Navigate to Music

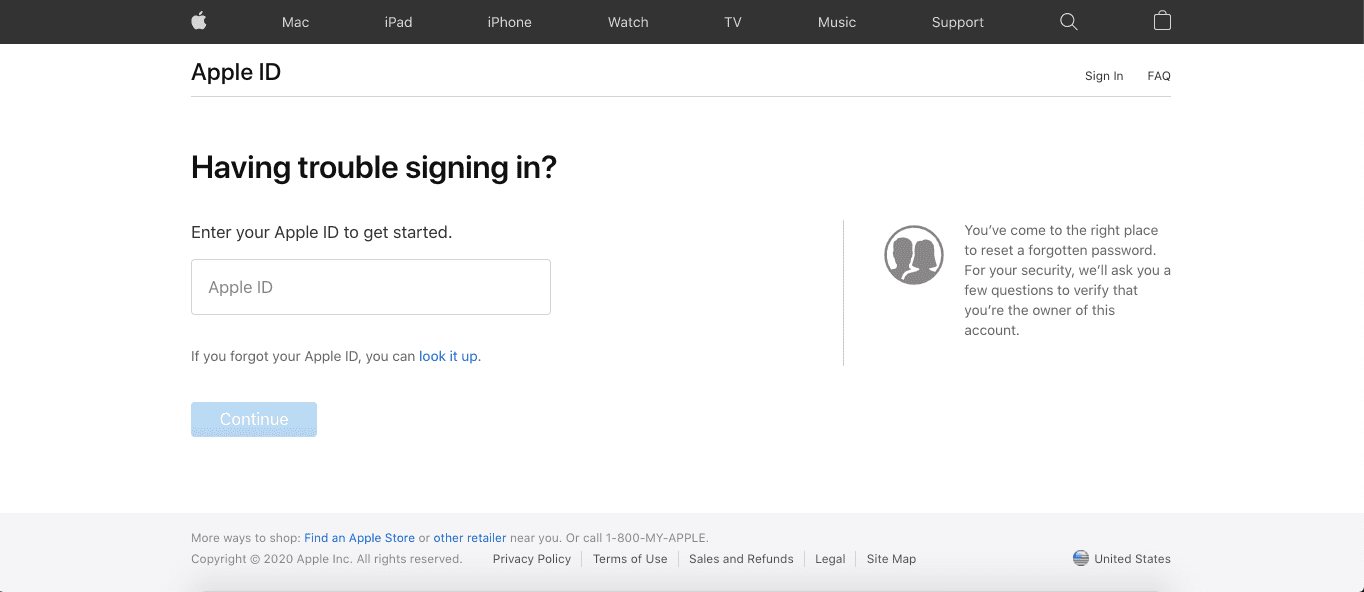click(837, 22)
